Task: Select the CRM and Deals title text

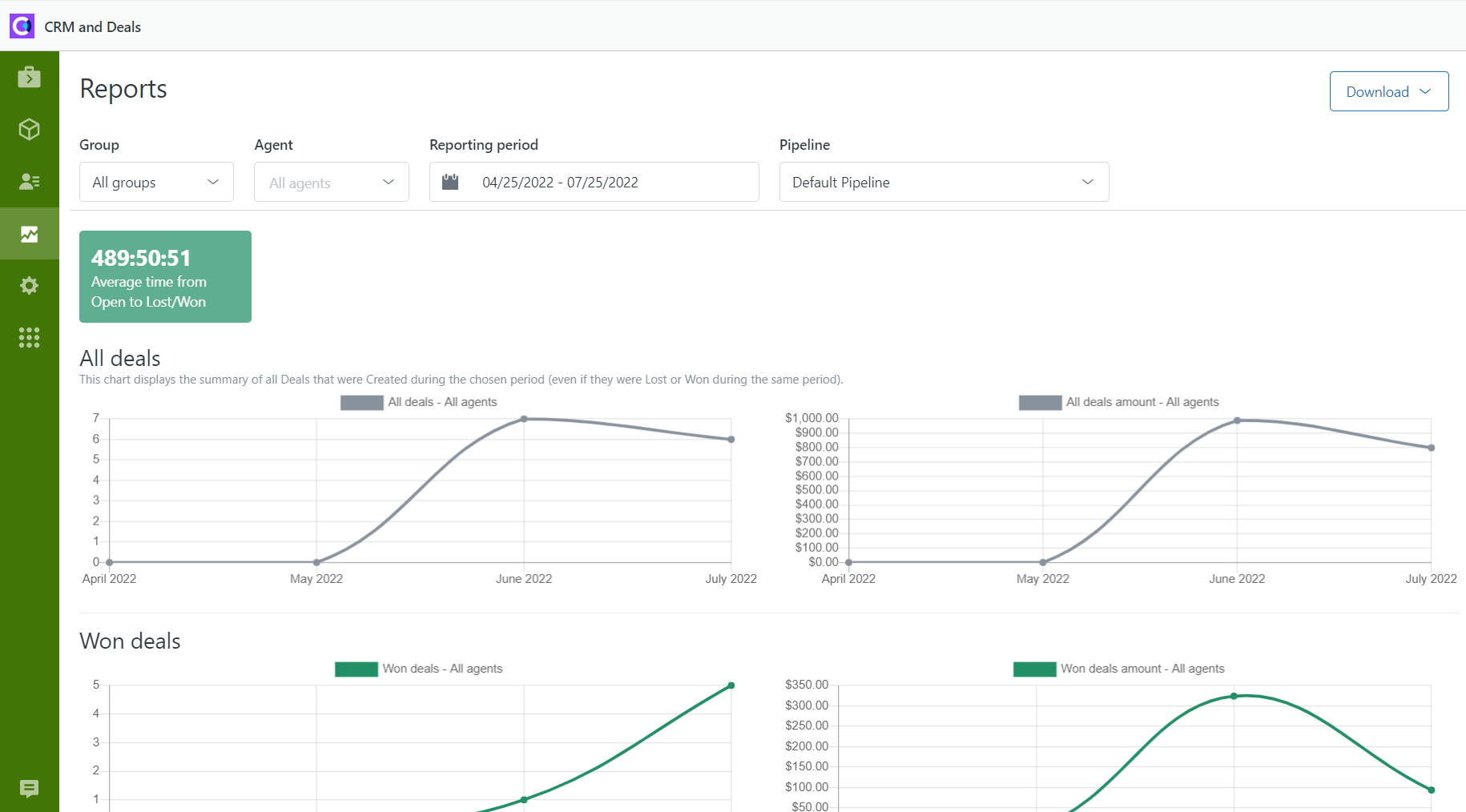Action: (93, 26)
